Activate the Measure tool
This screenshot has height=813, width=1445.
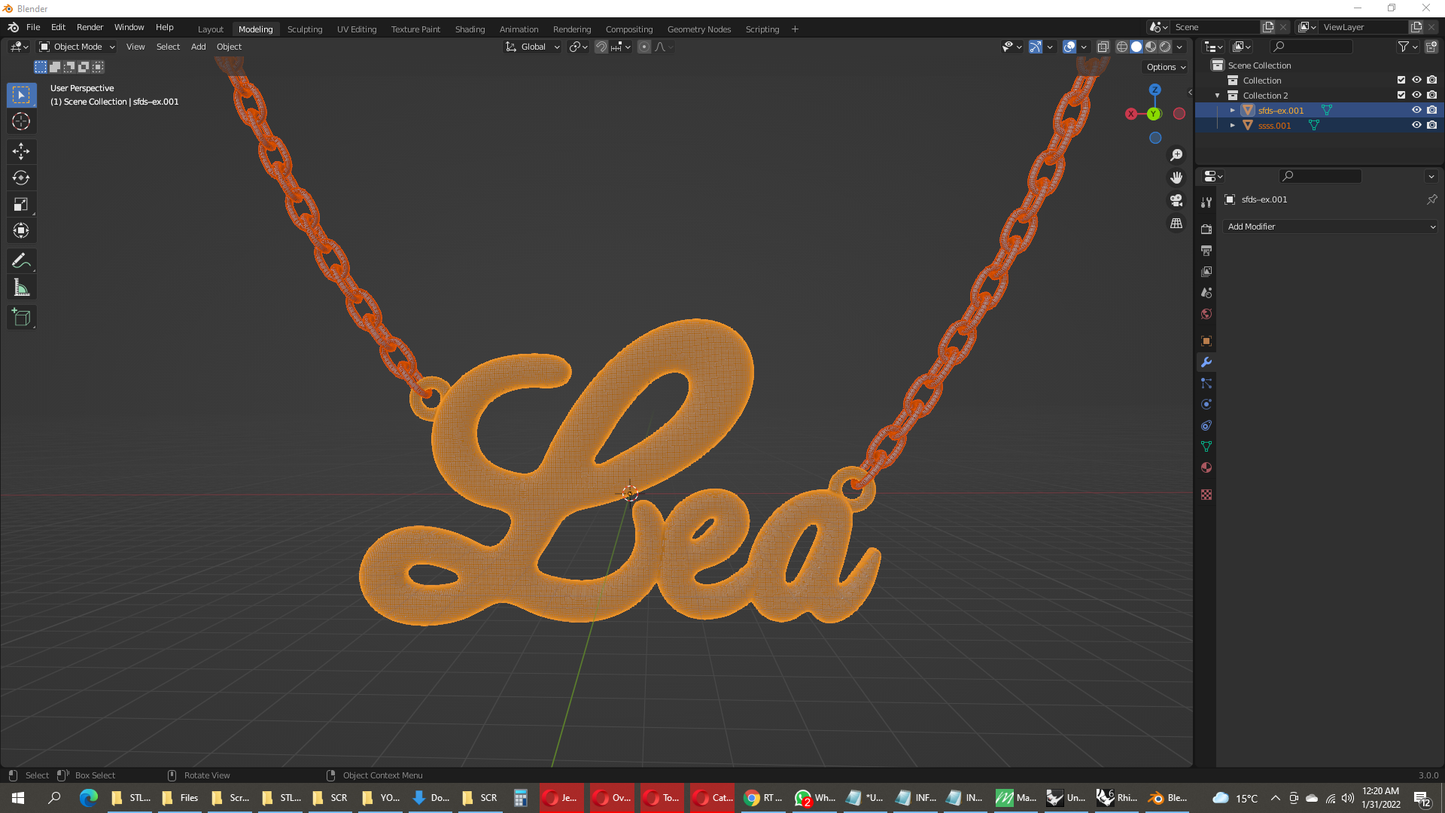[x=21, y=287]
